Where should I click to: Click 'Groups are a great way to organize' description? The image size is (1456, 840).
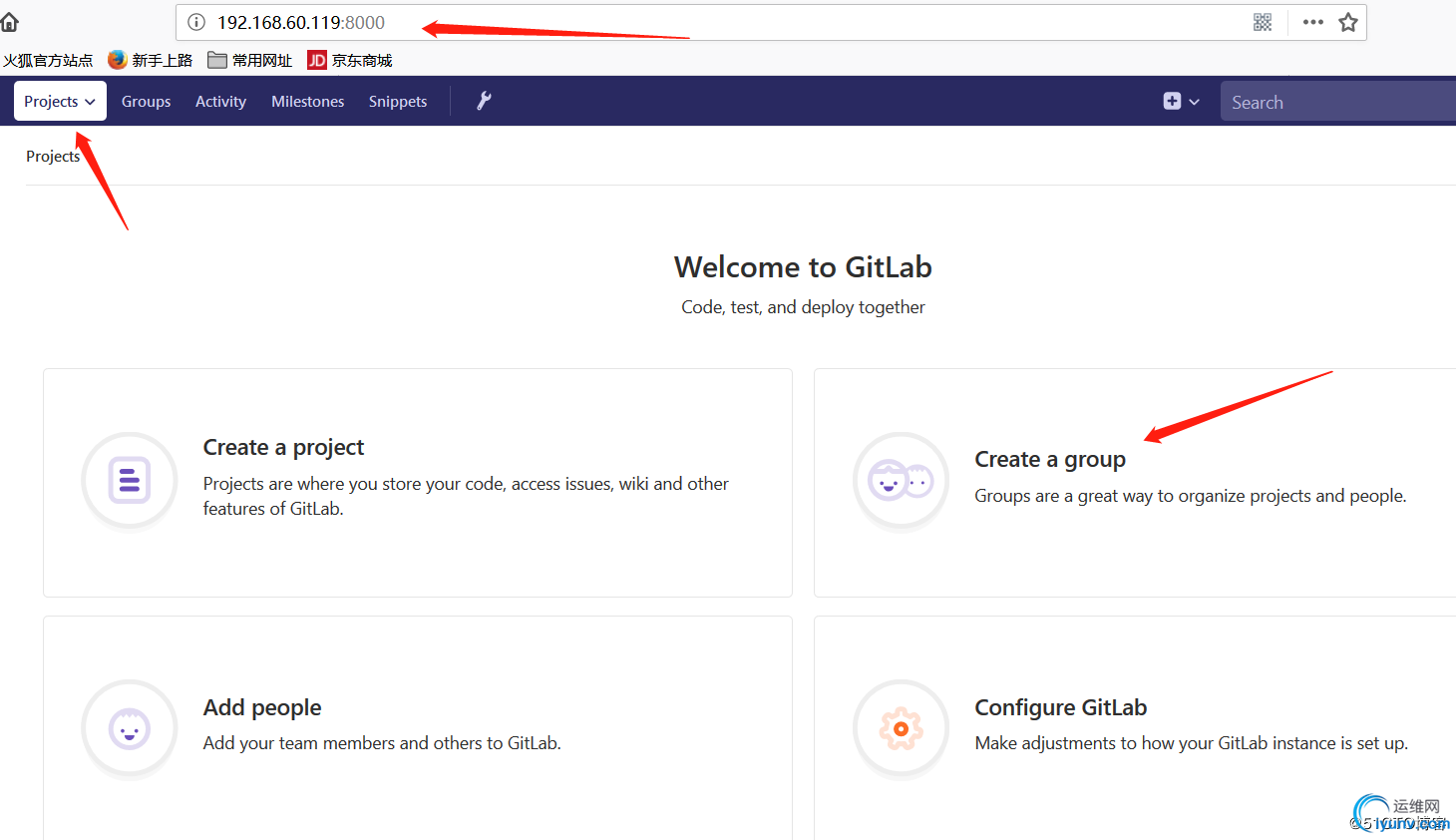click(1191, 496)
